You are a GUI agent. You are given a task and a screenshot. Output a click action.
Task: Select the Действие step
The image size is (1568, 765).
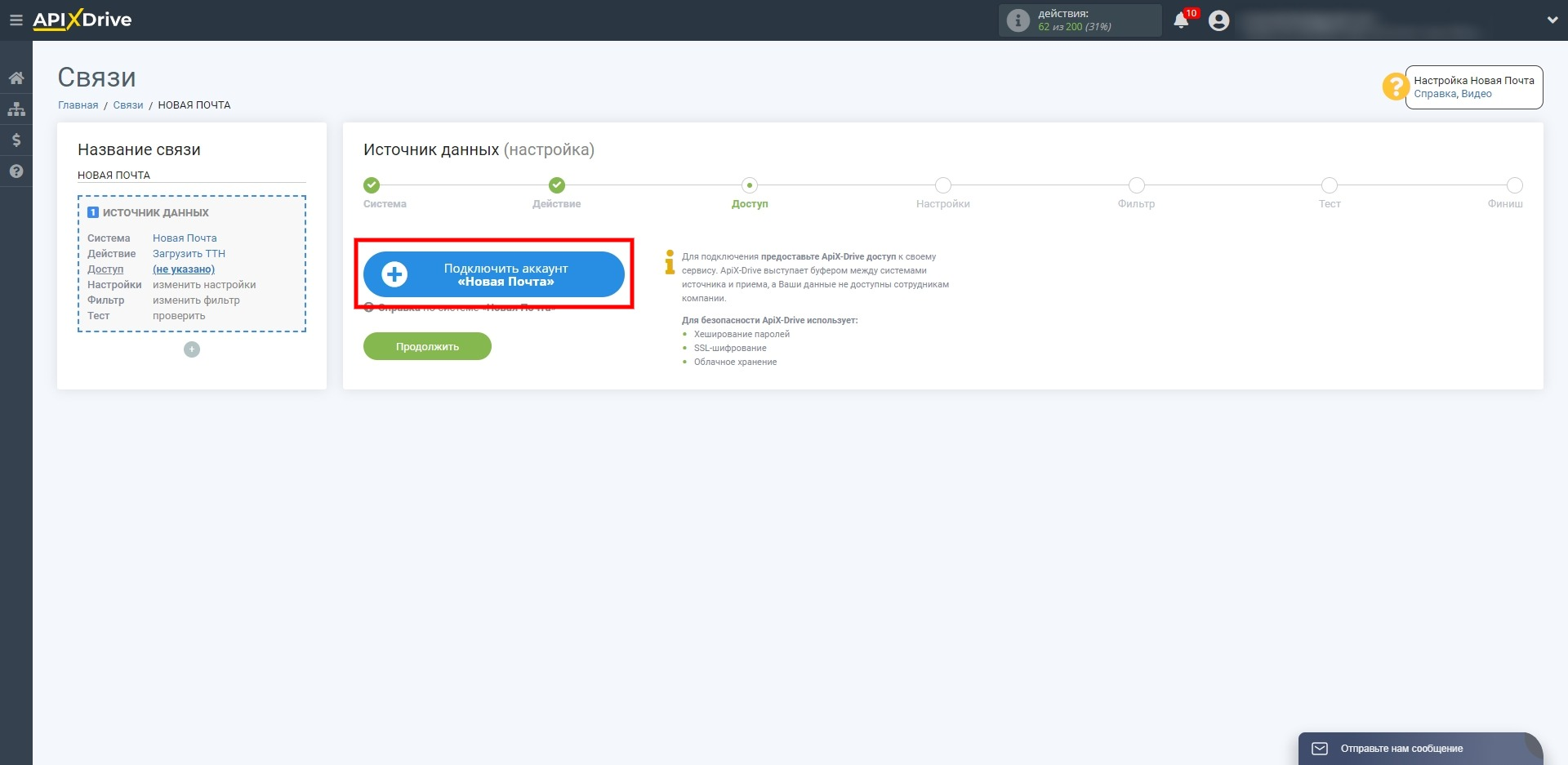click(x=557, y=185)
